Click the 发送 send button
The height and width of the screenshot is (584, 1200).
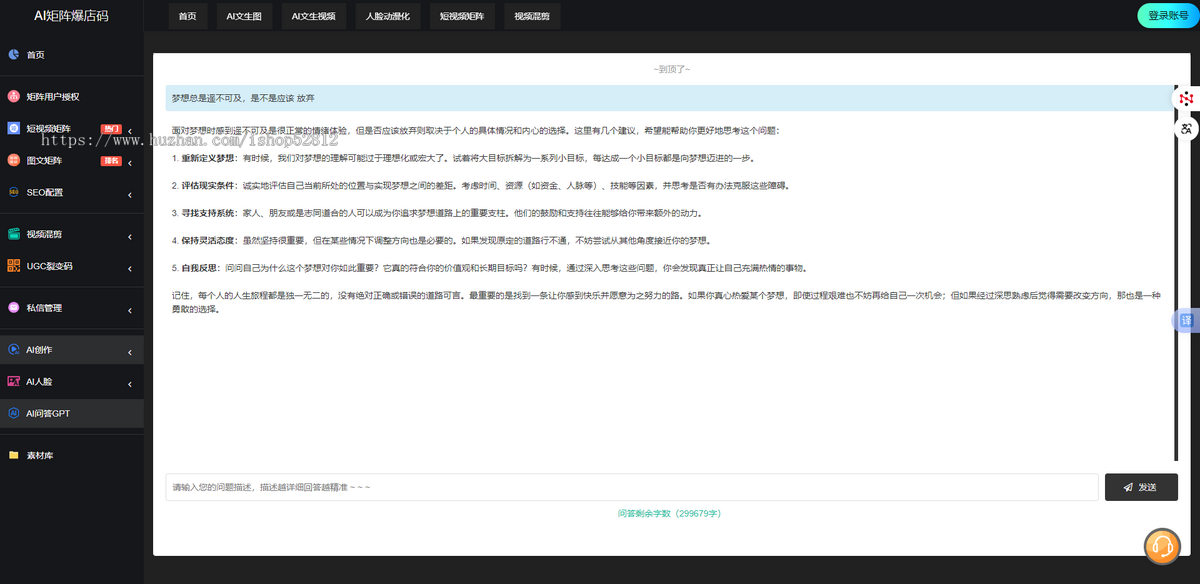(1141, 487)
